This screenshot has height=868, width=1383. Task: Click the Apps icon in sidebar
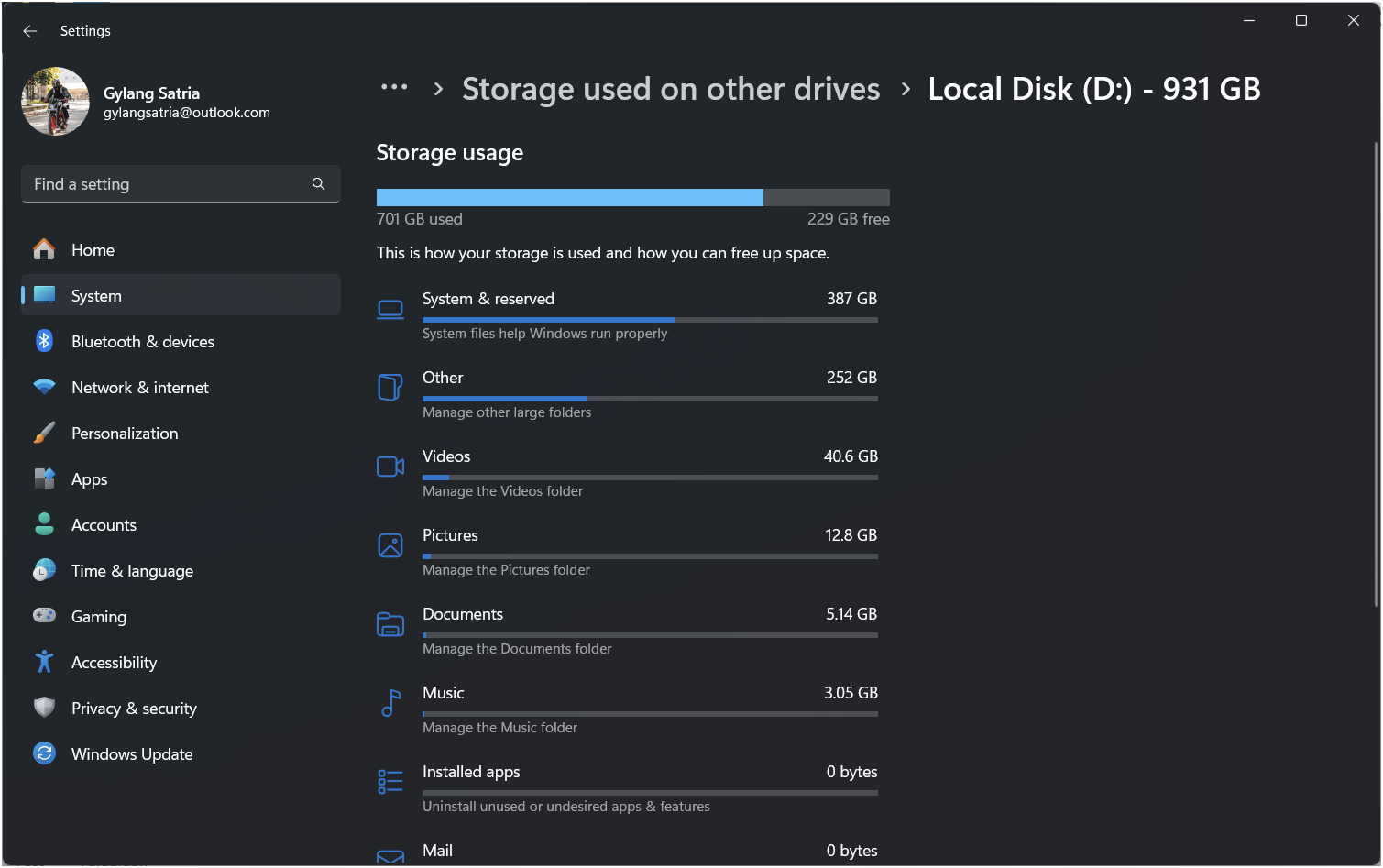coord(44,478)
